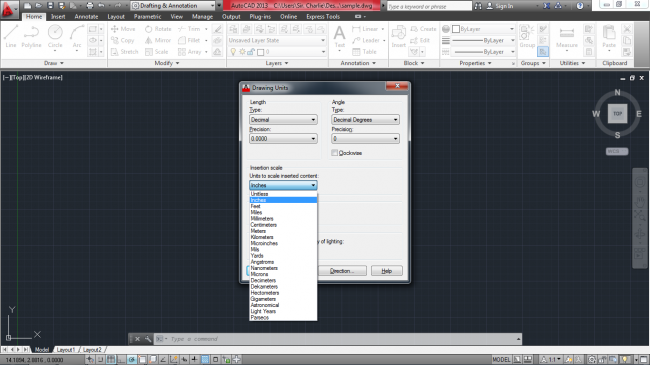Viewport: 650px width, 365px height.
Task: Open the Group tool
Action: click(x=527, y=36)
